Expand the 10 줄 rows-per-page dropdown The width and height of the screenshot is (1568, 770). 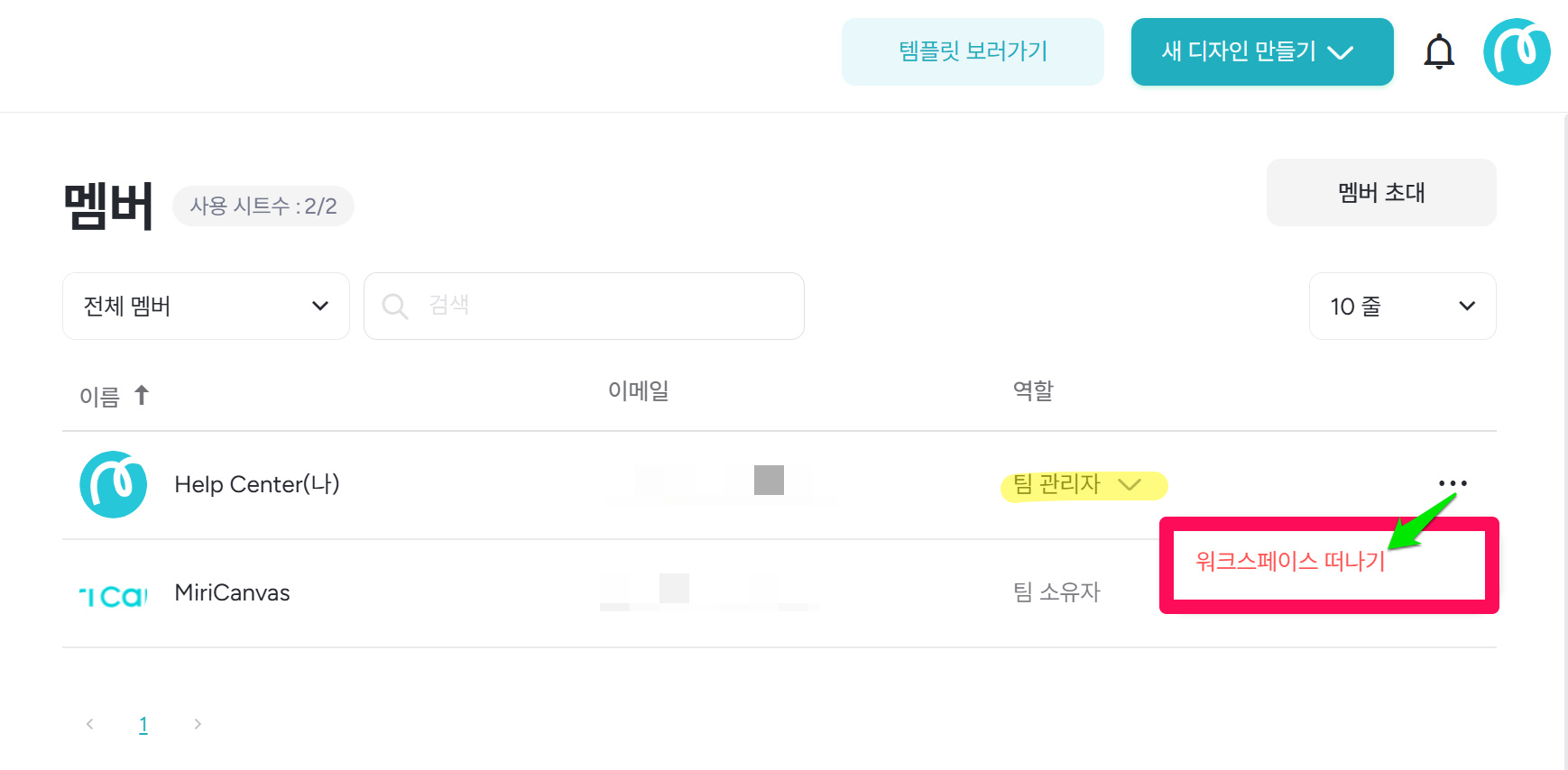[x=1402, y=307]
